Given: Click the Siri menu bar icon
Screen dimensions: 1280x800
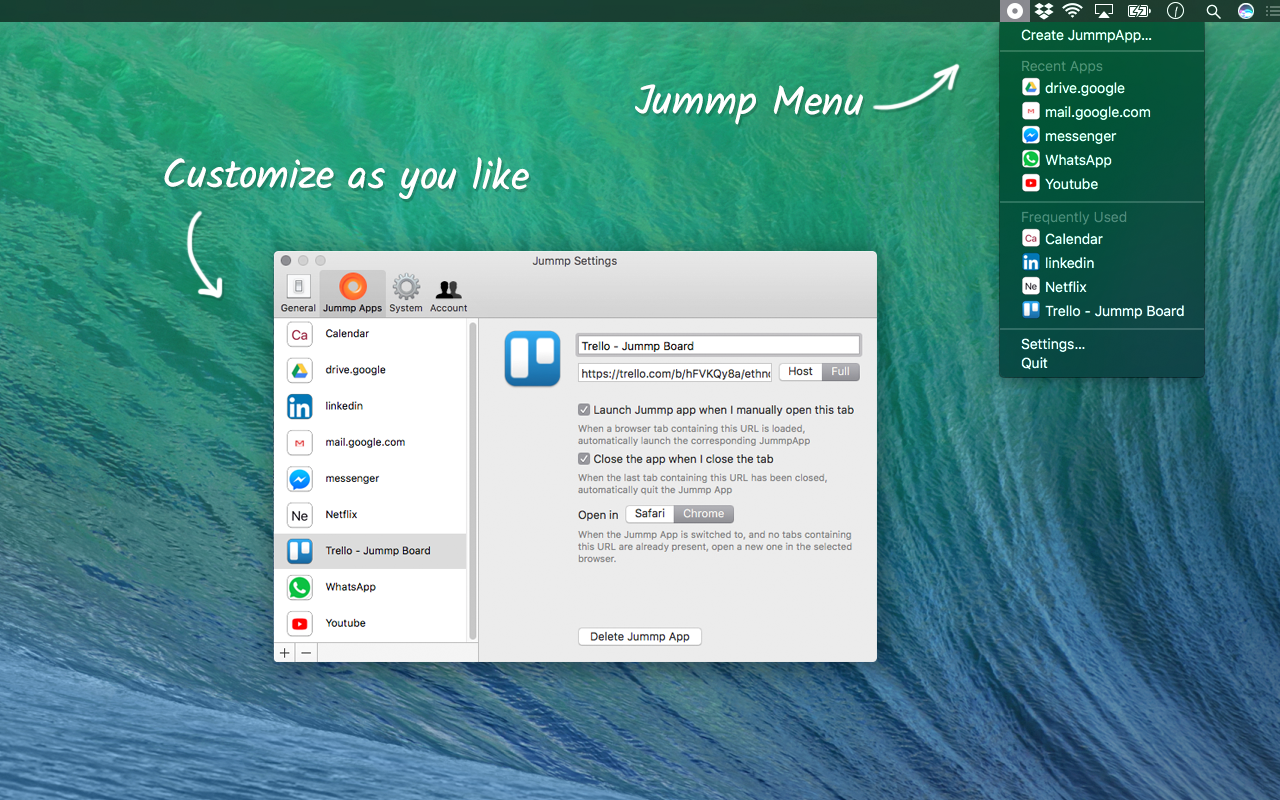Looking at the screenshot, I should 1246,11.
